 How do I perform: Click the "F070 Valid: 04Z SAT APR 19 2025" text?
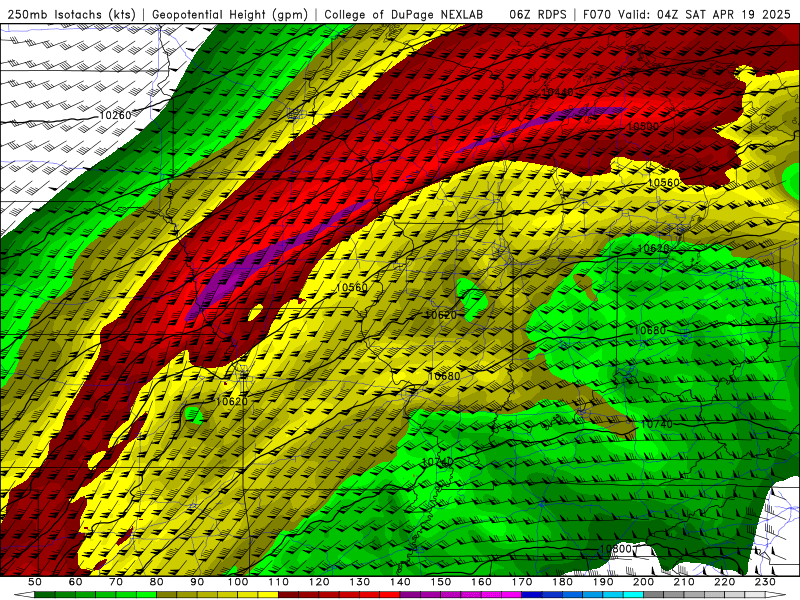(x=686, y=14)
